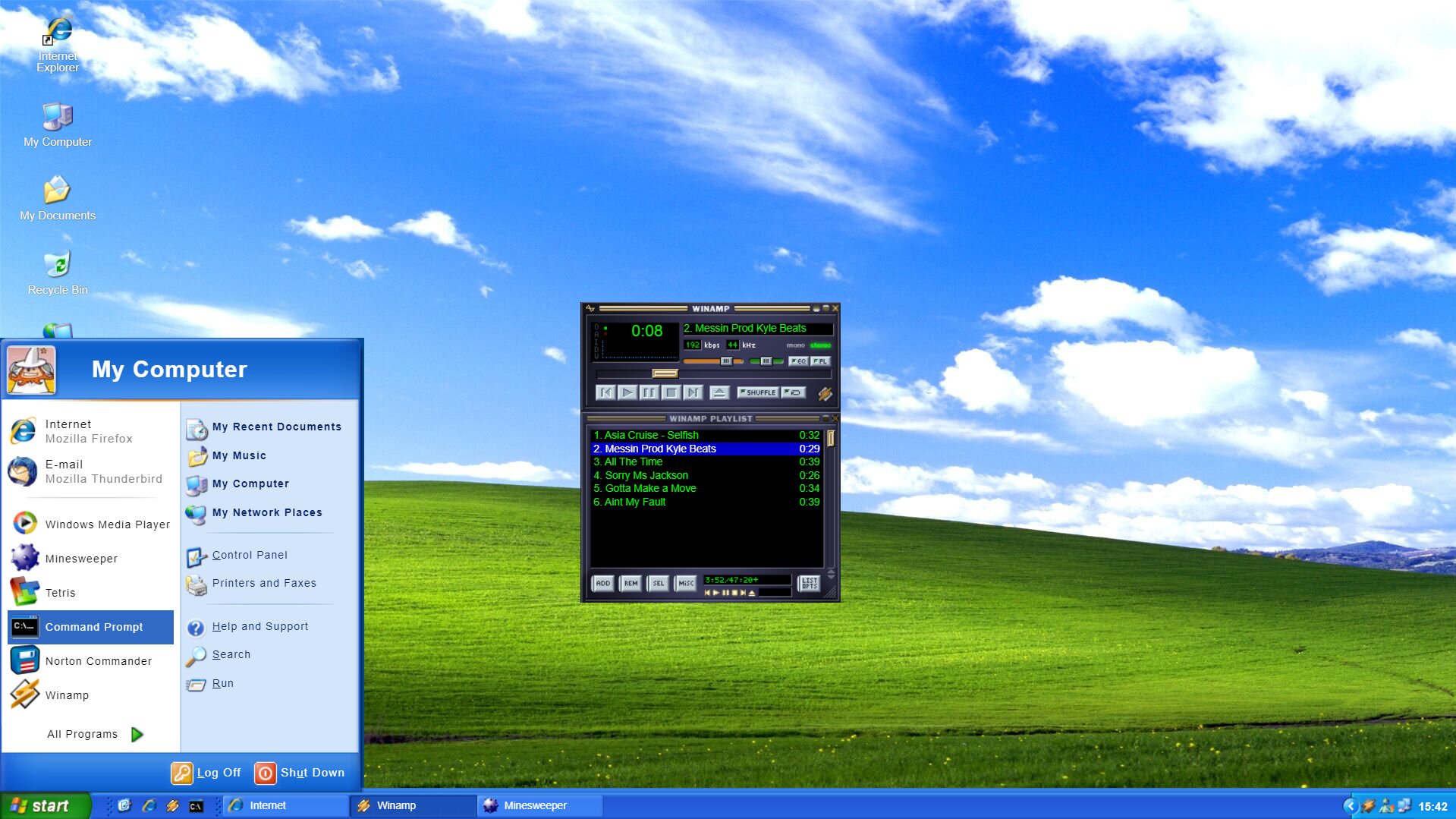Click Recycle Bin desktop icon

[x=58, y=273]
